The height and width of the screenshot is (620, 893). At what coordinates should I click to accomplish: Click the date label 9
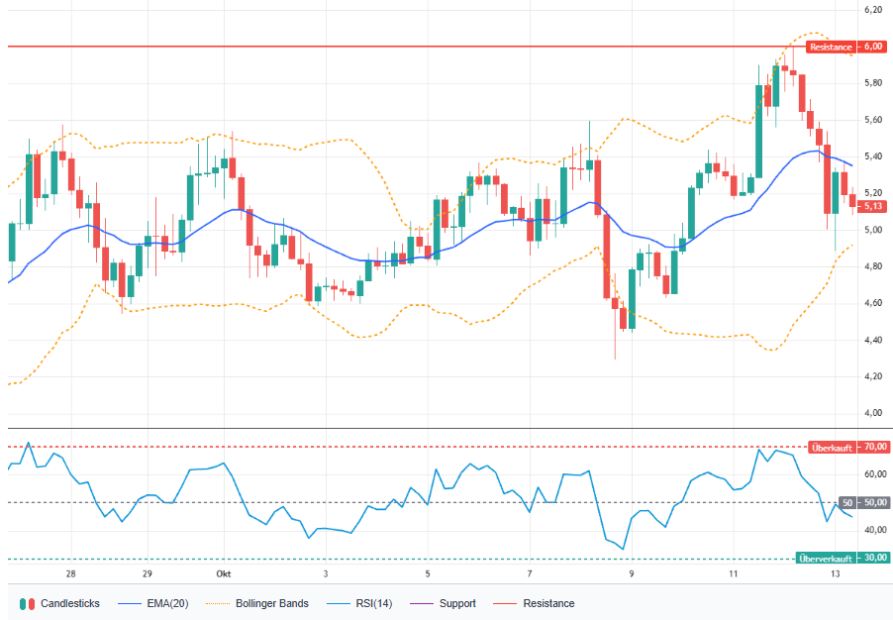631,574
